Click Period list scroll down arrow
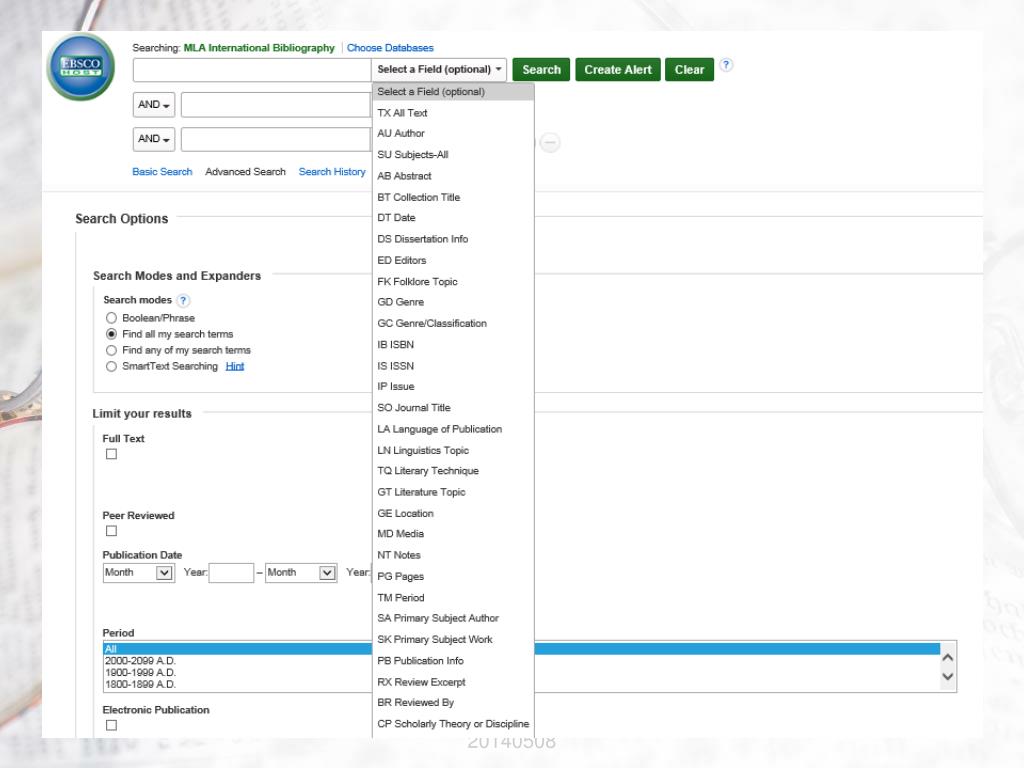The height and width of the screenshot is (768, 1024). [x=948, y=677]
